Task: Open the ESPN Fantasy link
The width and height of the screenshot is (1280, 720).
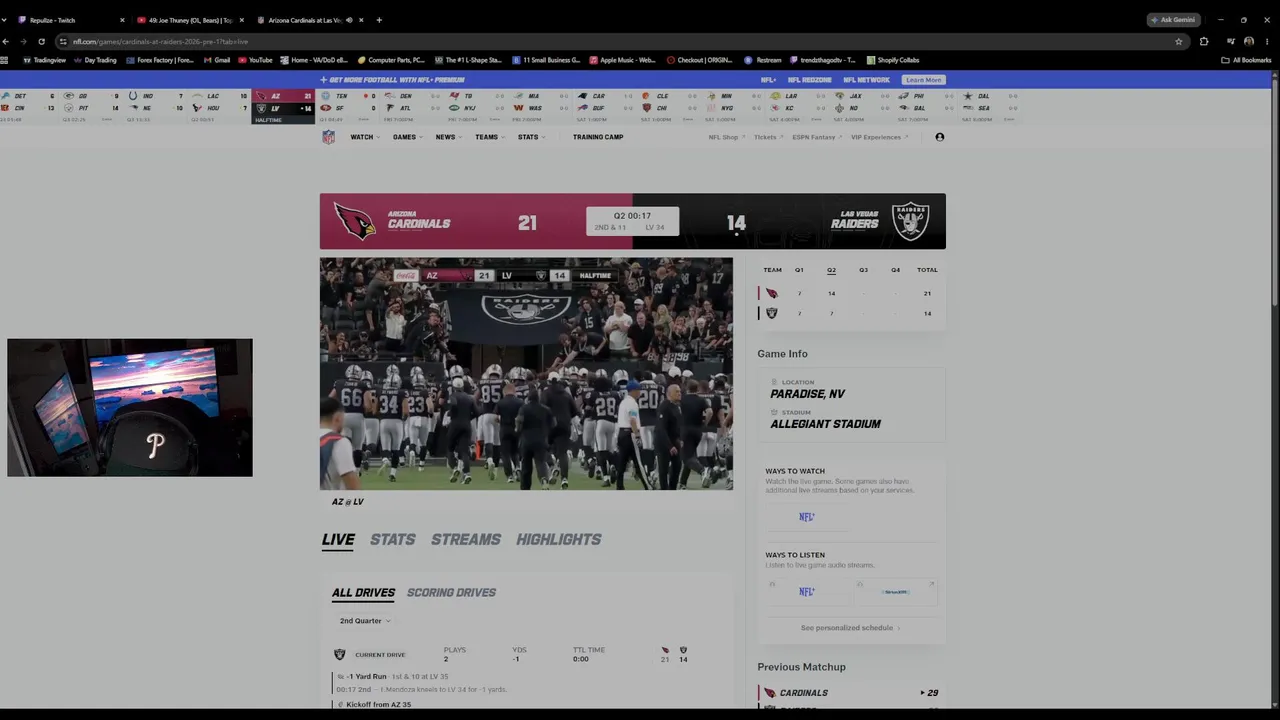Action: coord(816,137)
